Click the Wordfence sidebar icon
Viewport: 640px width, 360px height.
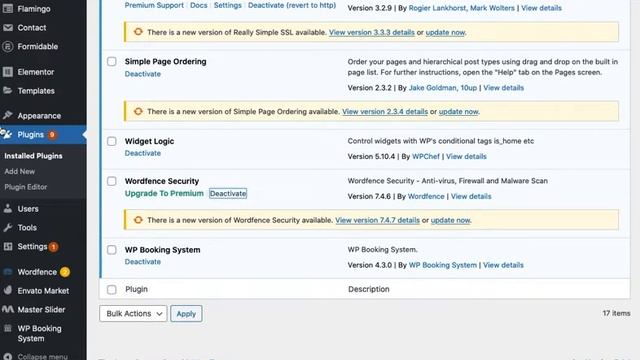(8, 272)
